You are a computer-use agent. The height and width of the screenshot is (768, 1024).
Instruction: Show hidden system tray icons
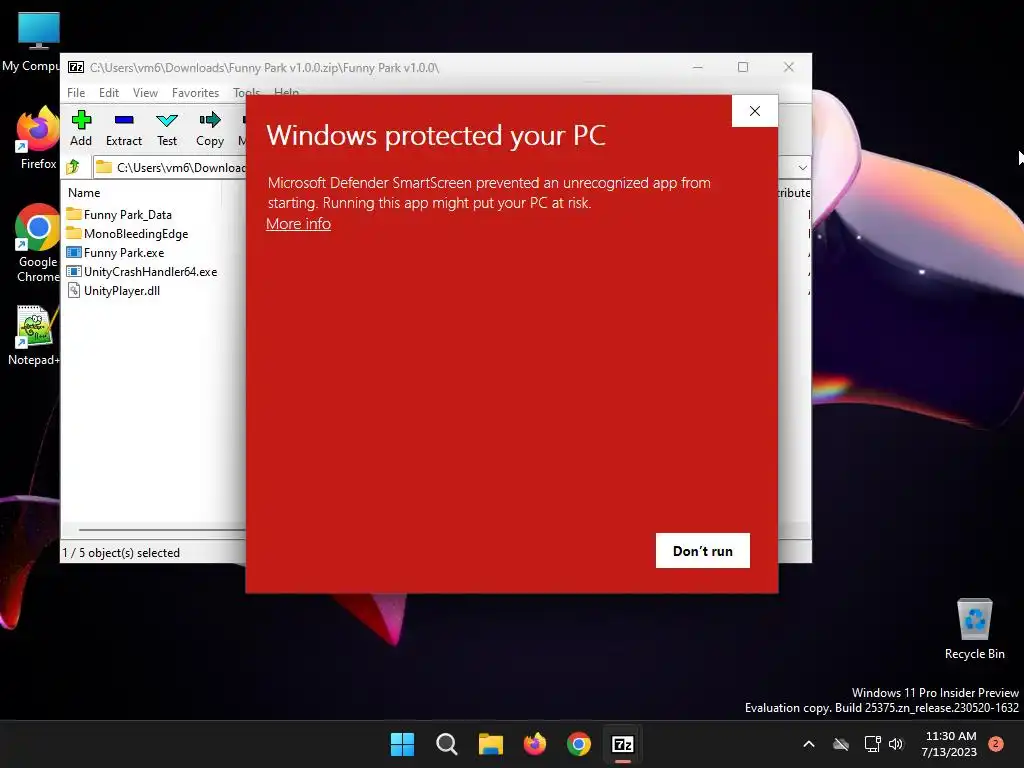coord(808,744)
